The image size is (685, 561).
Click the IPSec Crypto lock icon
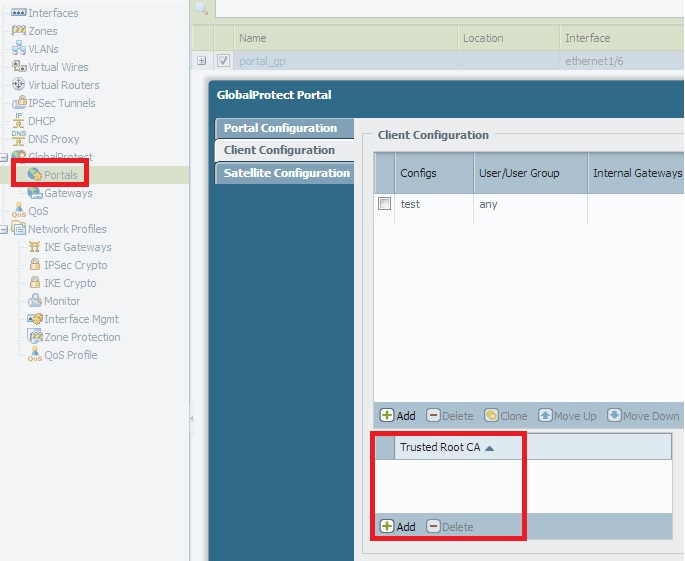35,264
